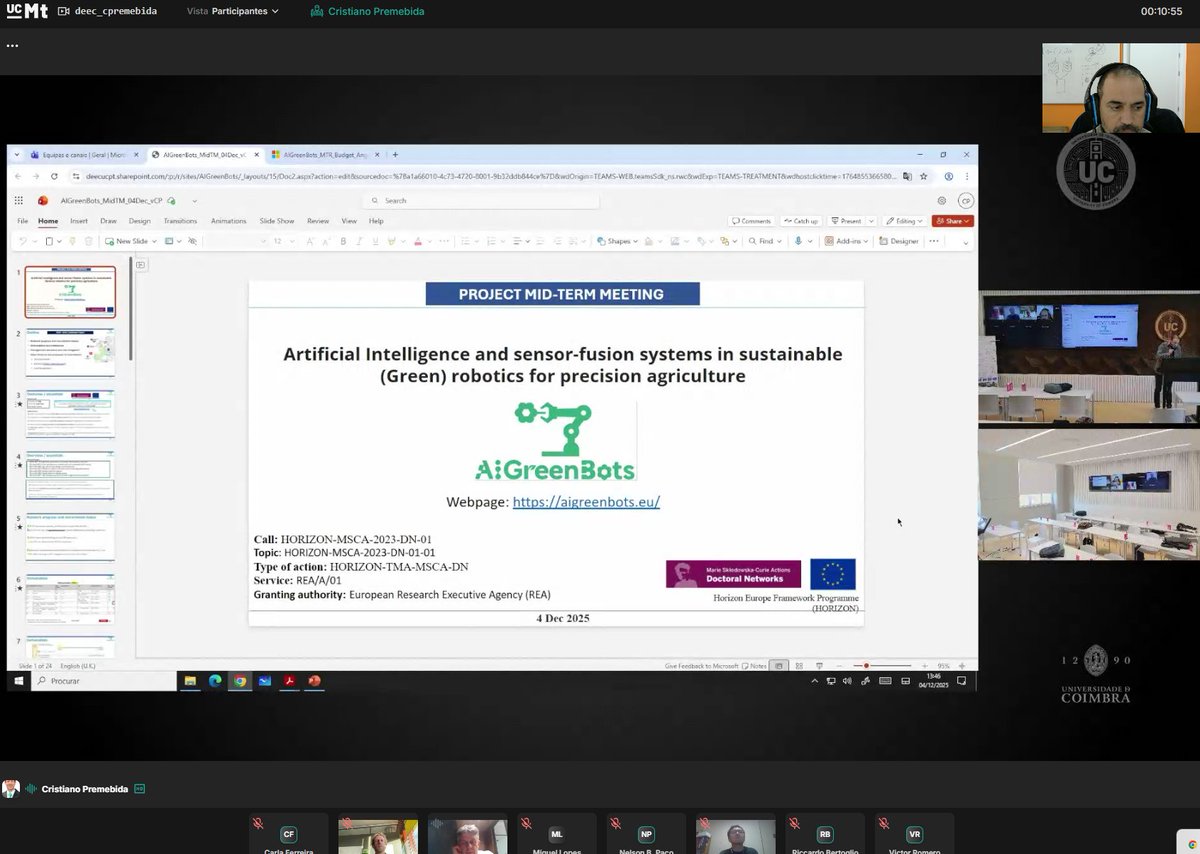Click the app launcher grid icon in PowerPoint
The width and height of the screenshot is (1200, 854).
(x=18, y=200)
